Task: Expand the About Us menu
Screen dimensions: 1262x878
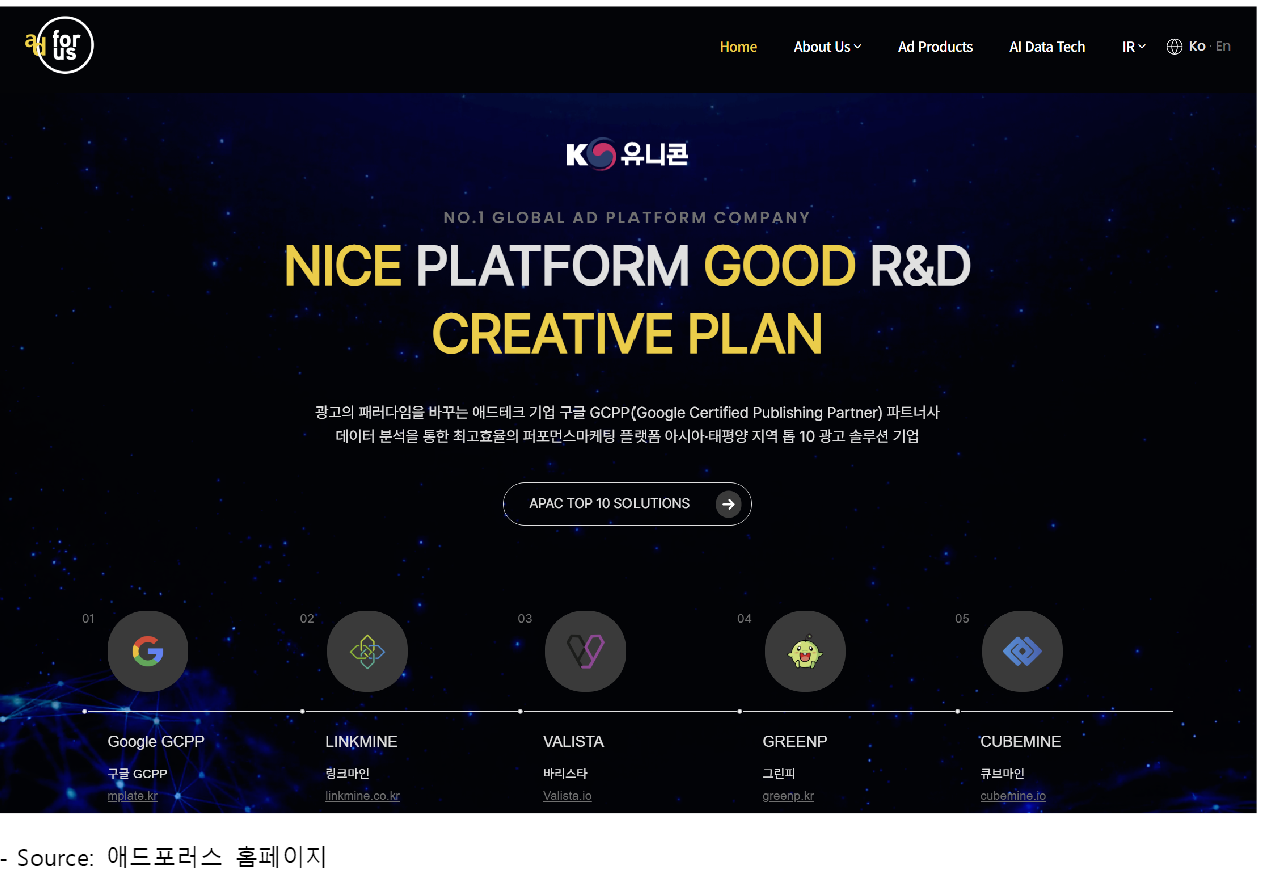Action: (x=827, y=47)
